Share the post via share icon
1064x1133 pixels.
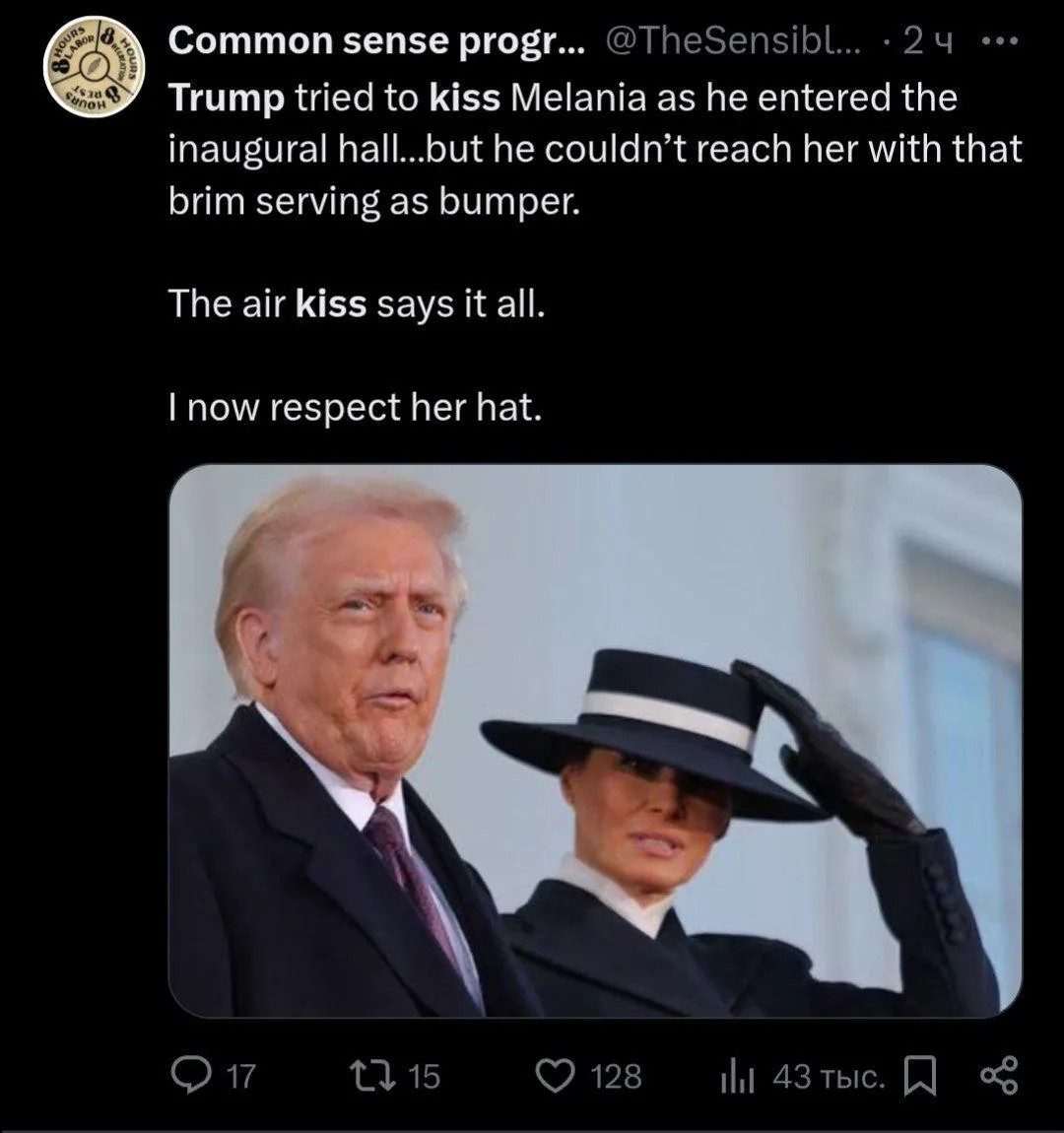pos(999,1075)
